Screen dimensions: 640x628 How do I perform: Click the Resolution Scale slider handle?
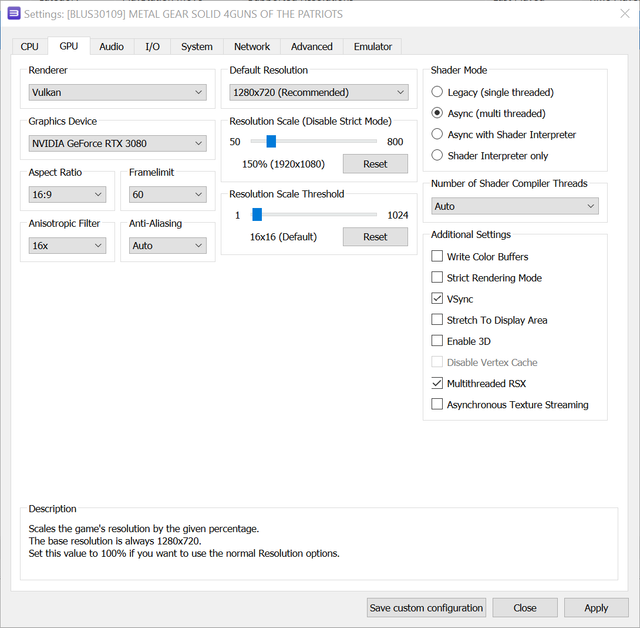(271, 141)
